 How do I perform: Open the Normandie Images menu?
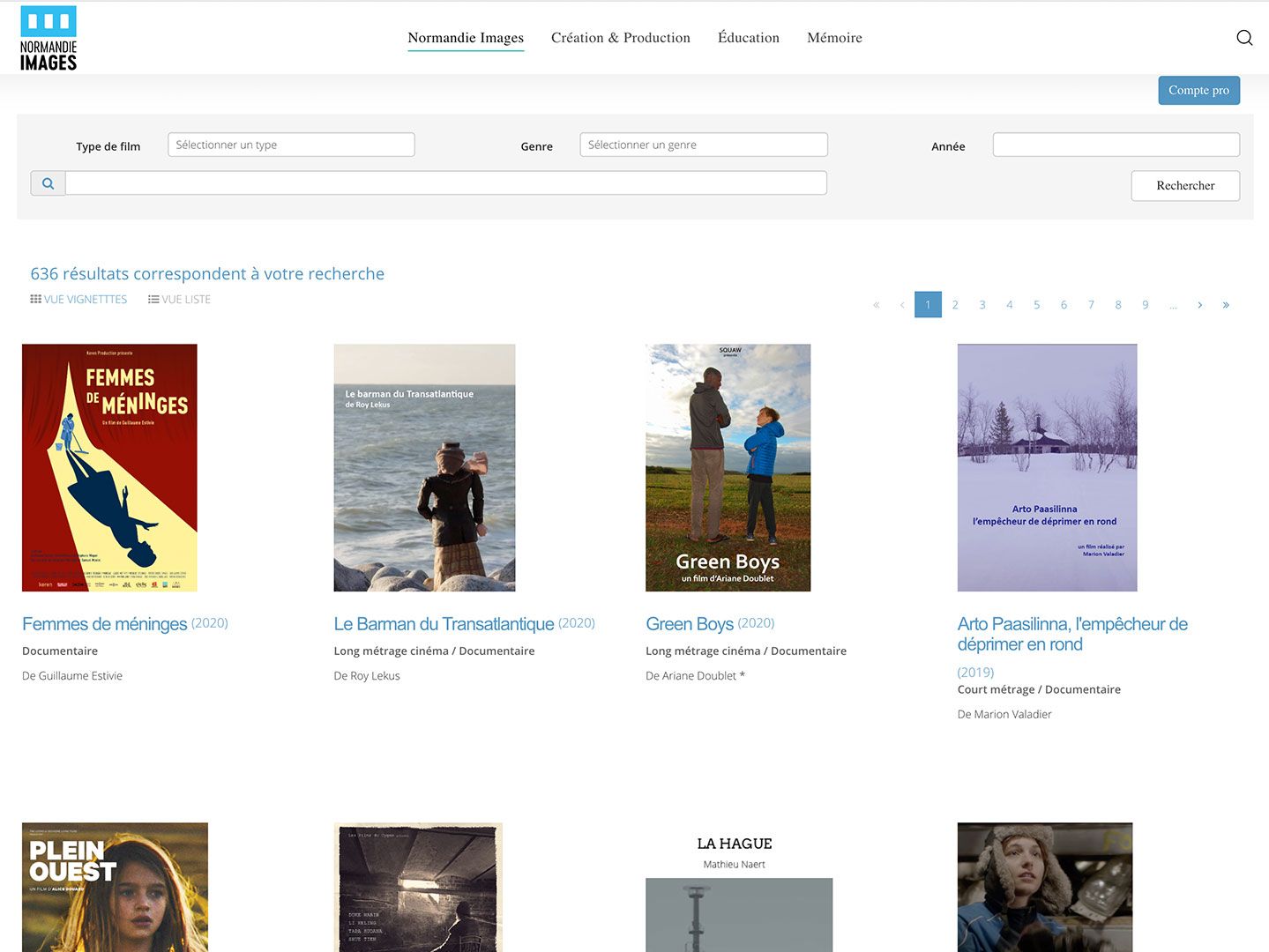(466, 38)
